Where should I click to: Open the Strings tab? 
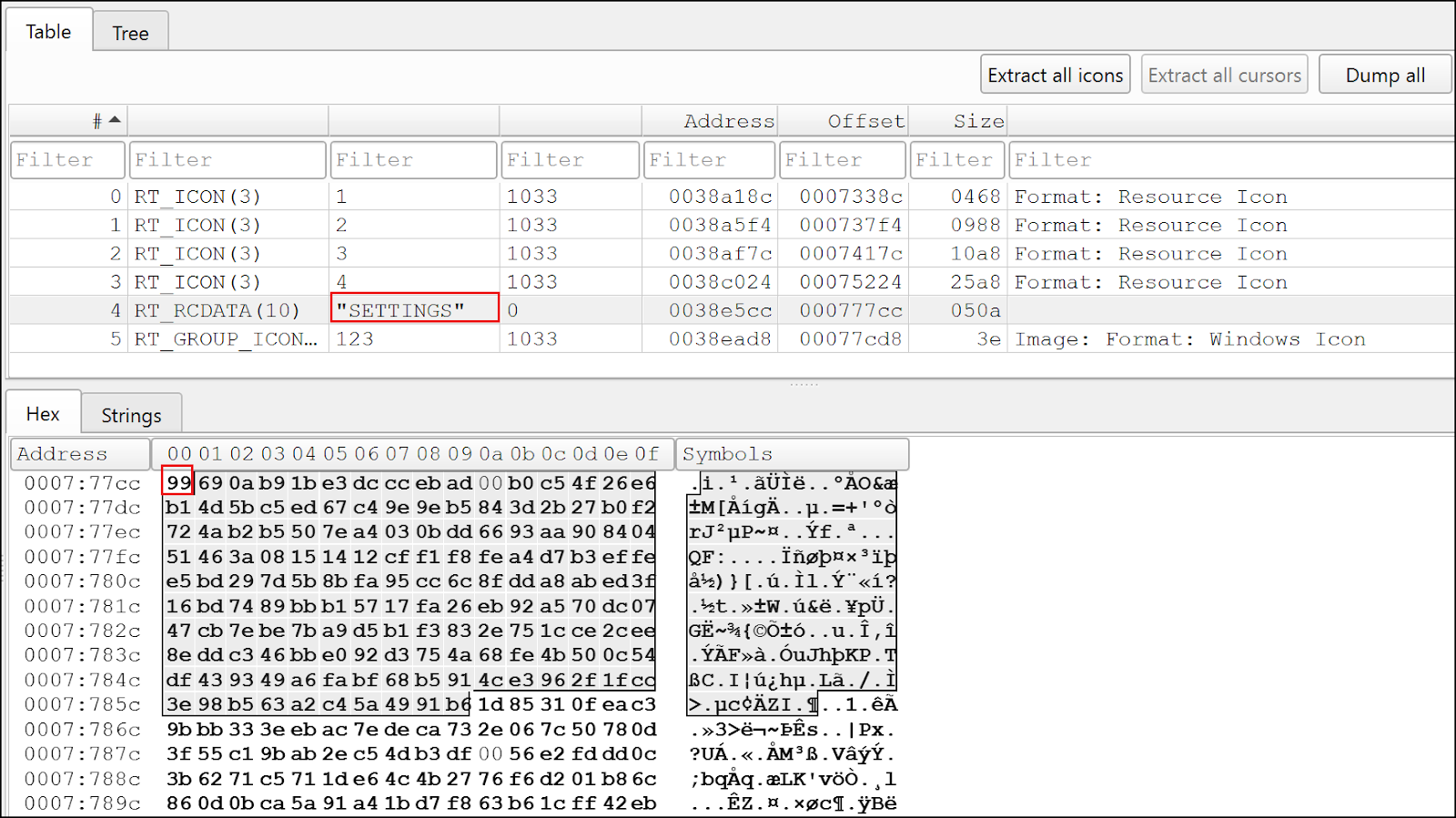click(x=131, y=416)
